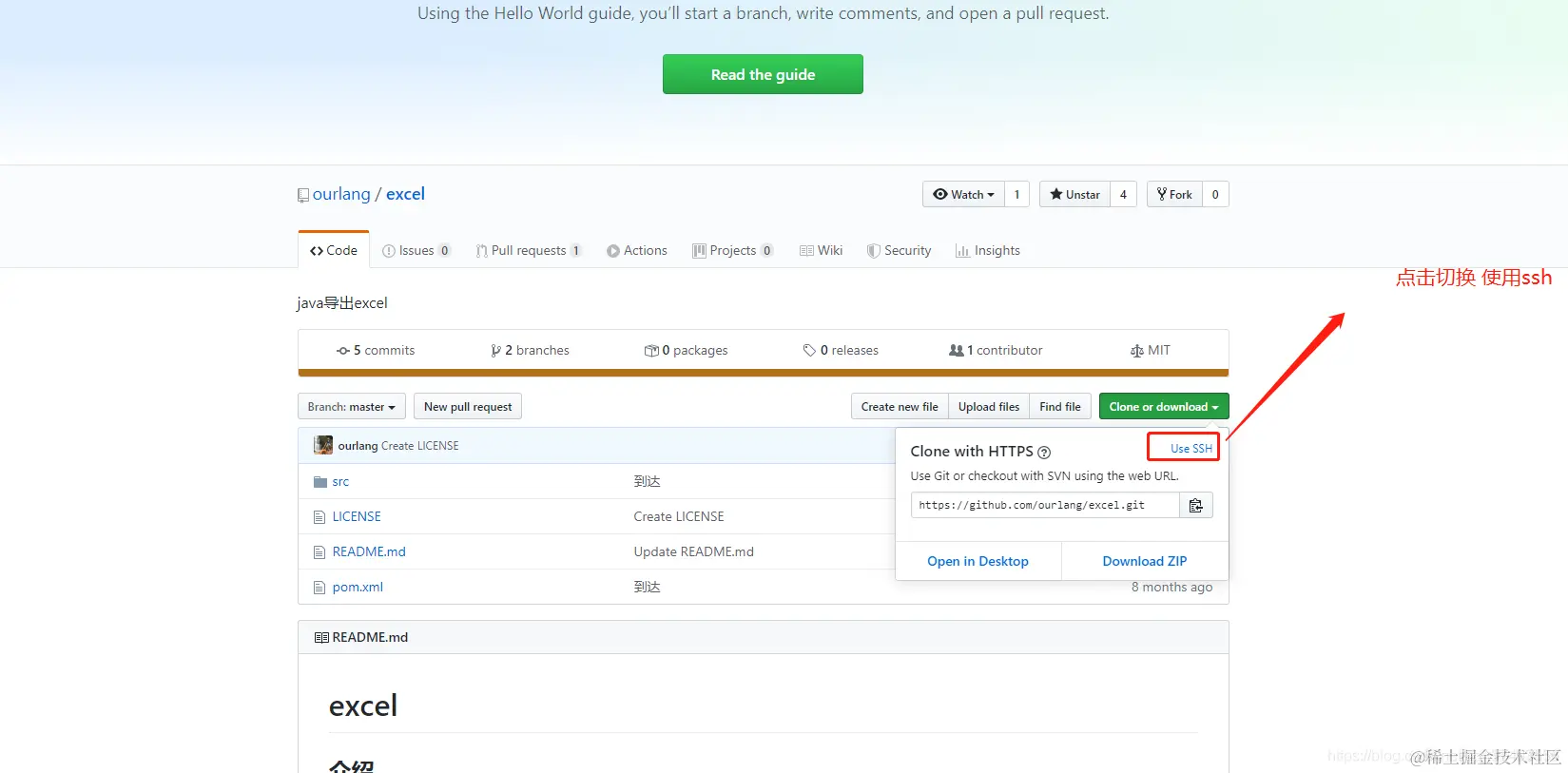Open the Security tab
The width and height of the screenshot is (1568, 773).
[899, 250]
